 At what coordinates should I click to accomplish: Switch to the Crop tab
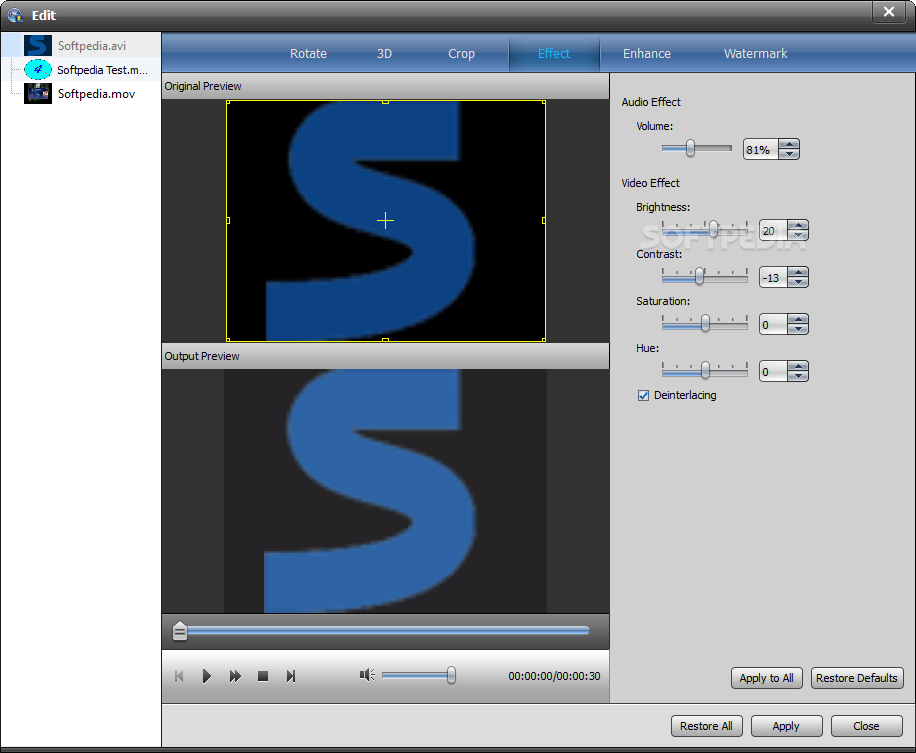[x=461, y=54]
